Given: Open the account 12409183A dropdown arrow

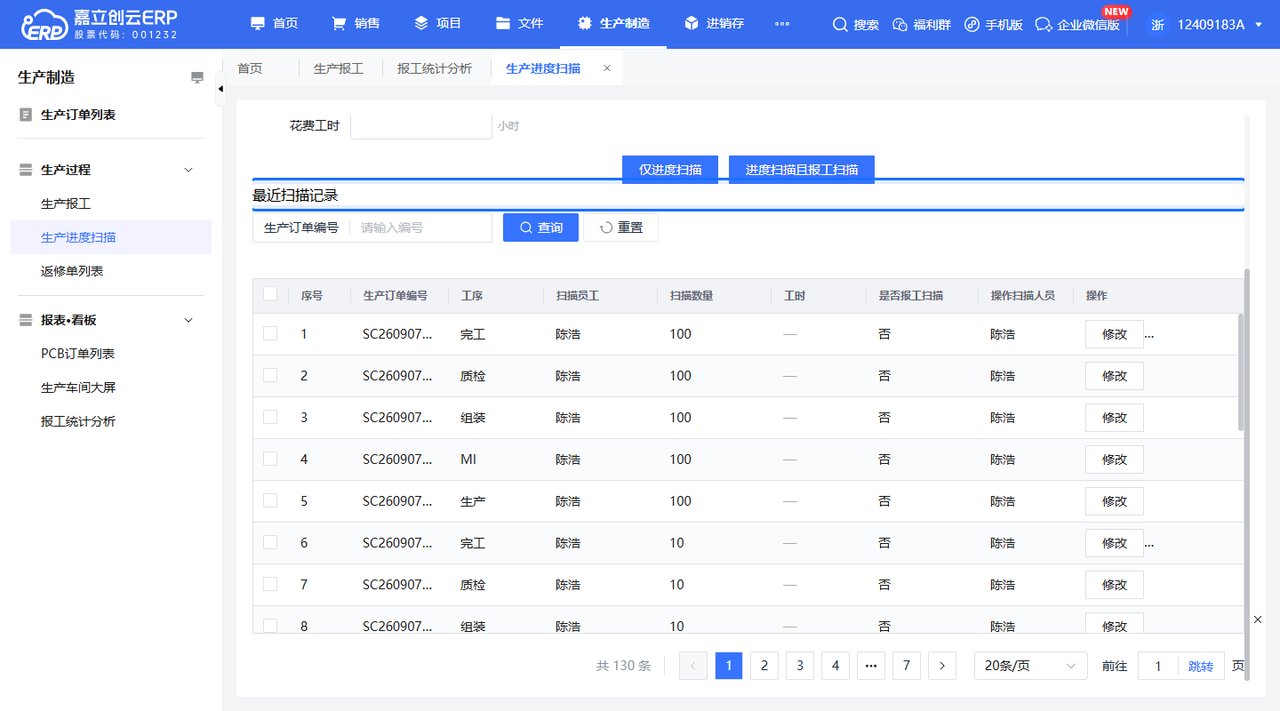Looking at the screenshot, I should 1258,25.
